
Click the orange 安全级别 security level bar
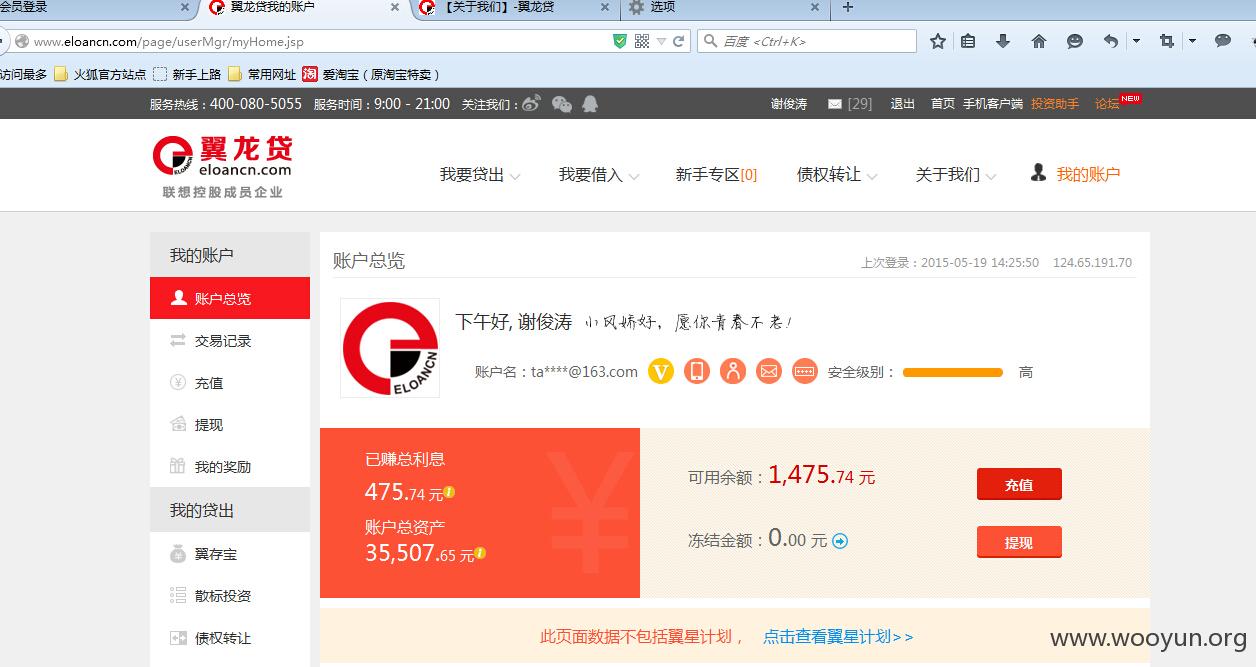click(x=952, y=372)
